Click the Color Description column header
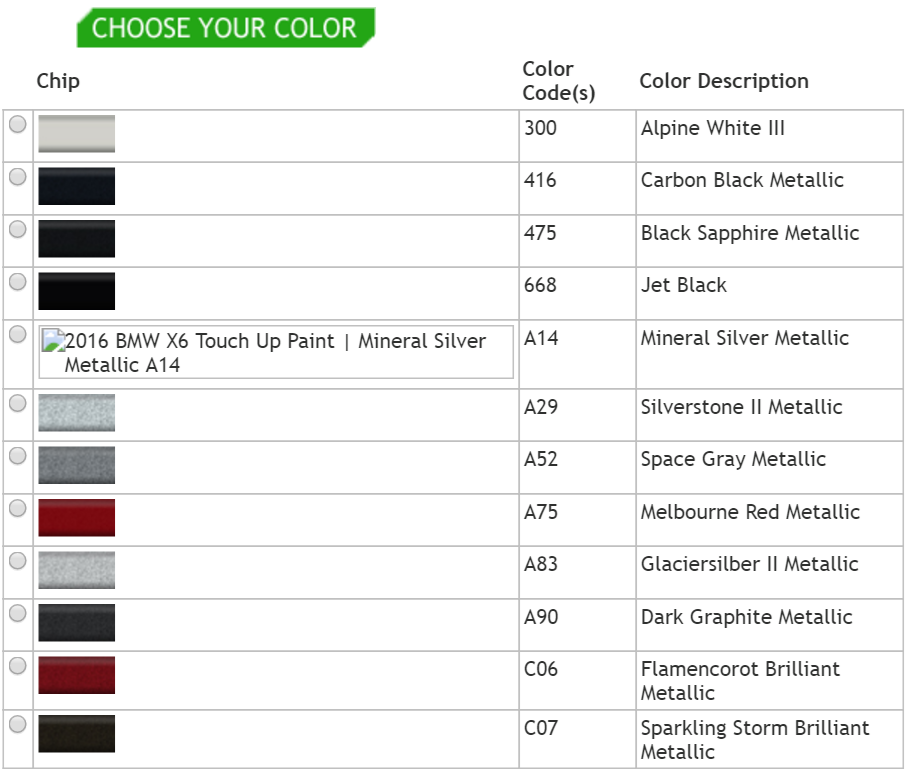 724,81
